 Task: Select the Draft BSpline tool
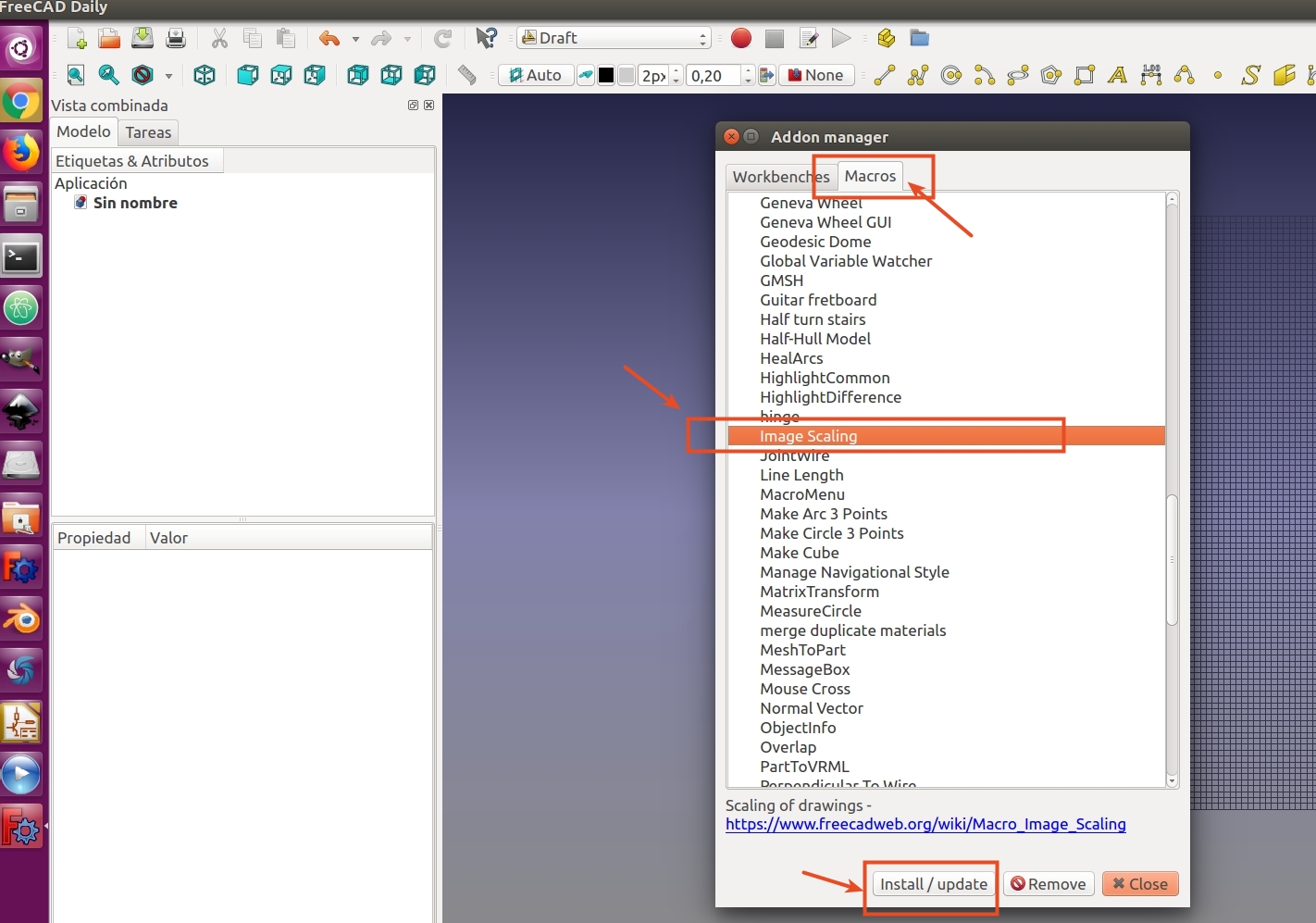coord(1185,75)
